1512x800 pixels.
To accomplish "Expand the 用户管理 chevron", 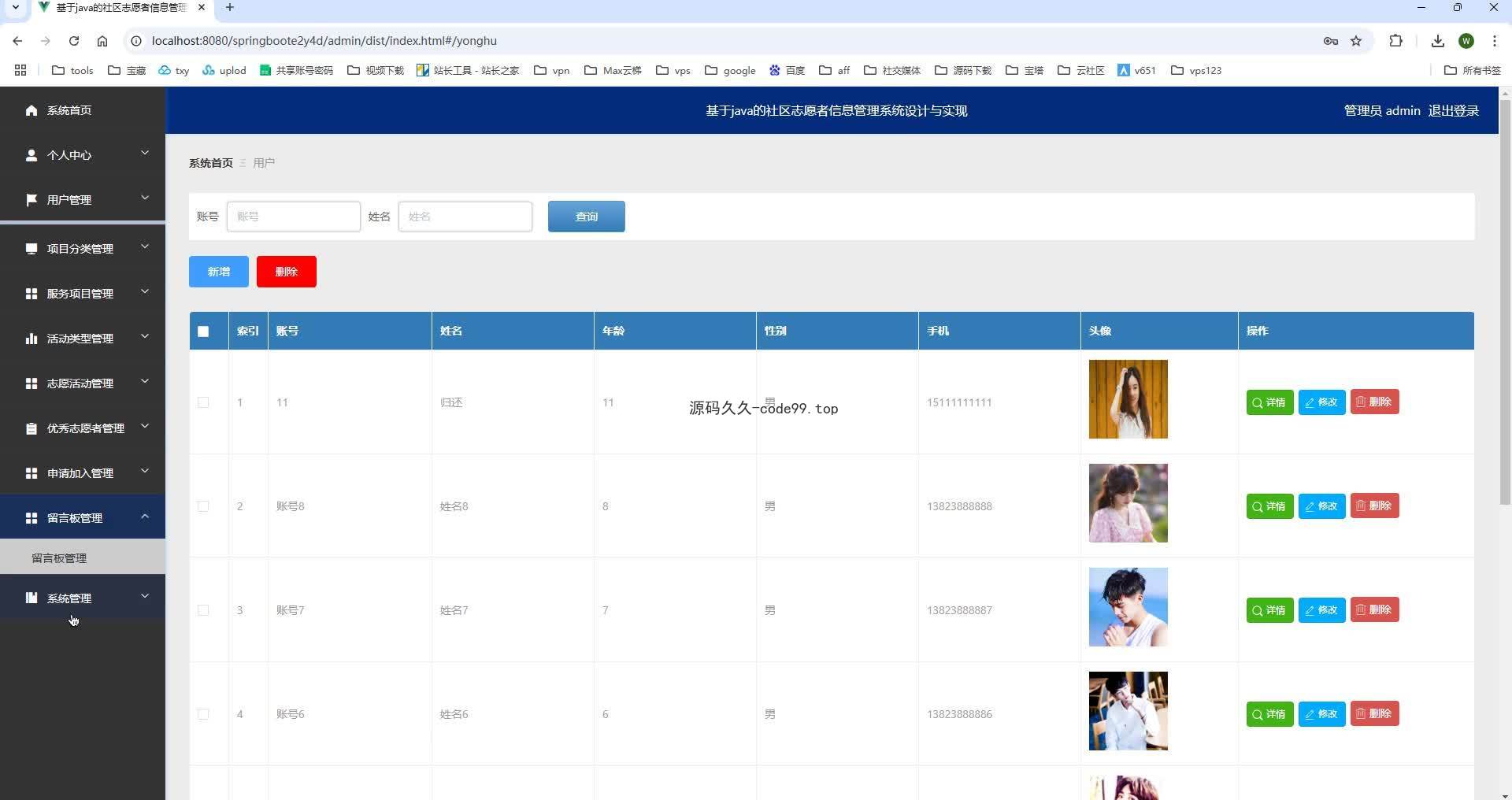I will pyautogui.click(x=145, y=198).
